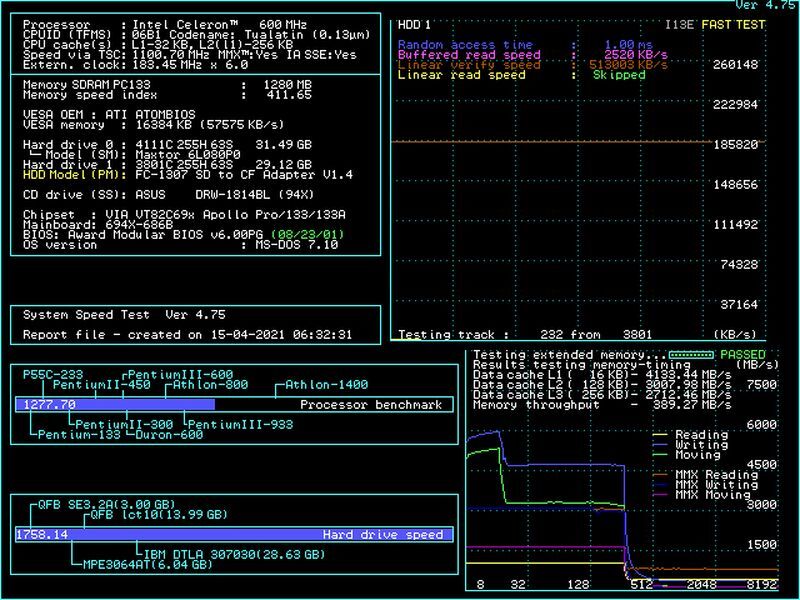Click the 'Extern. clock' row
Image resolution: width=800 pixels, height=600 pixels.
pos(136,65)
